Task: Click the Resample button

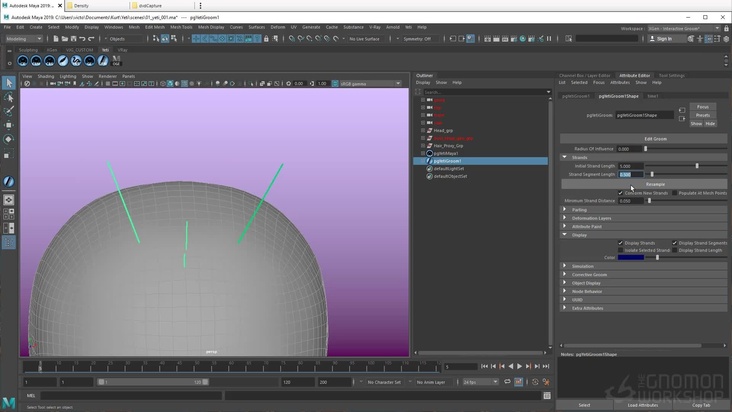Action: tap(655, 184)
